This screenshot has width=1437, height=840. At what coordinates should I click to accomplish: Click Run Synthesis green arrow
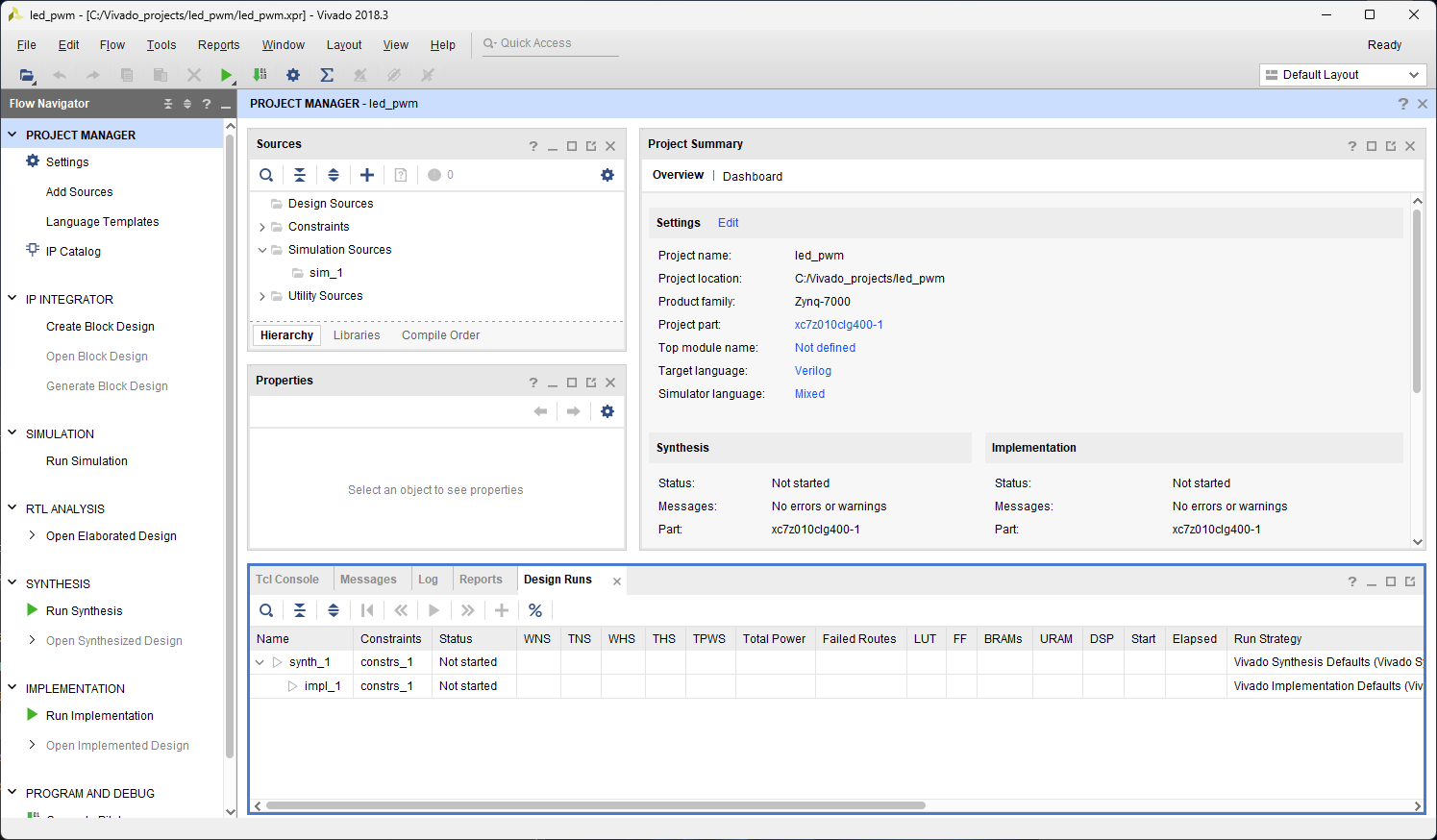tap(33, 610)
